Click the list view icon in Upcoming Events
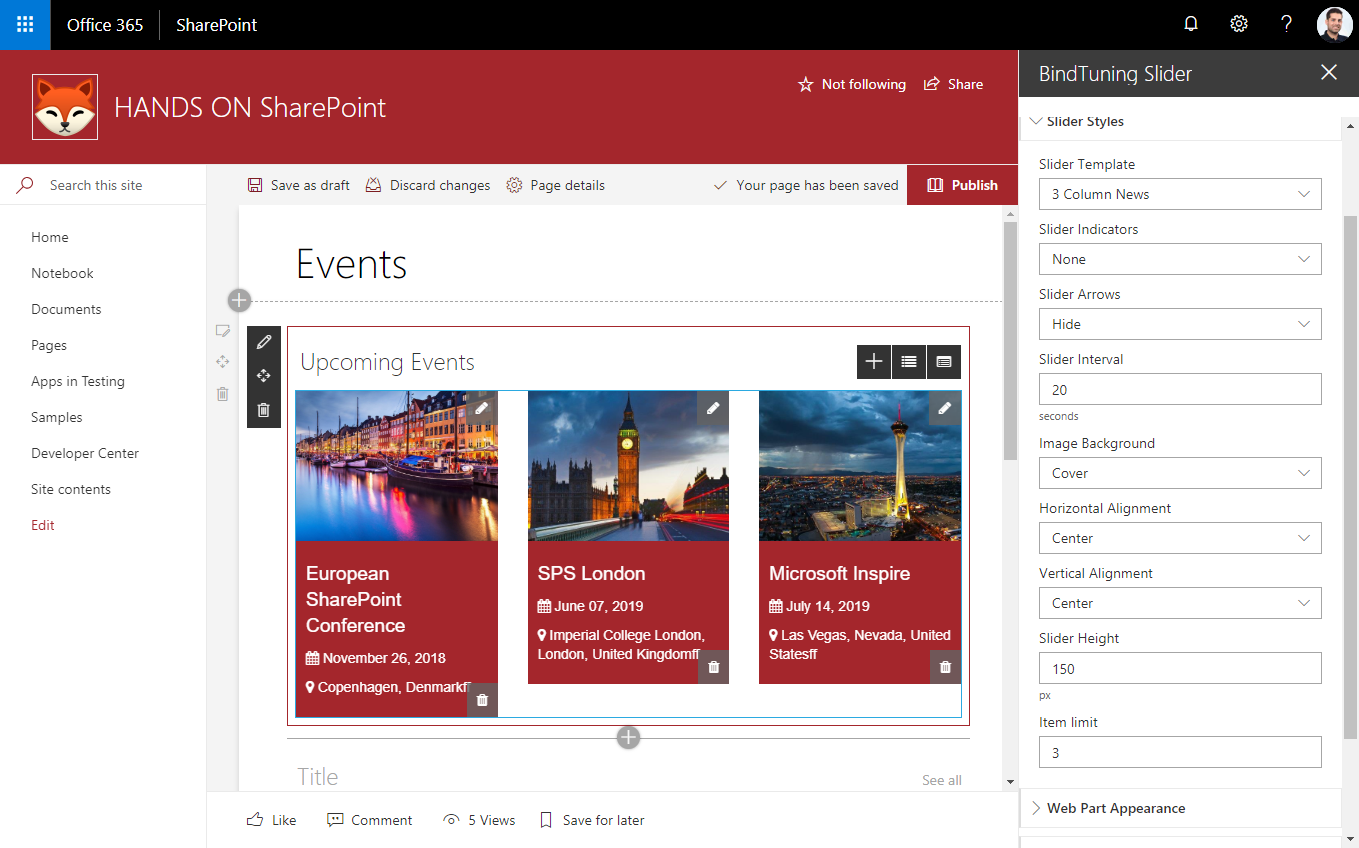This screenshot has height=848, width=1359. (908, 362)
